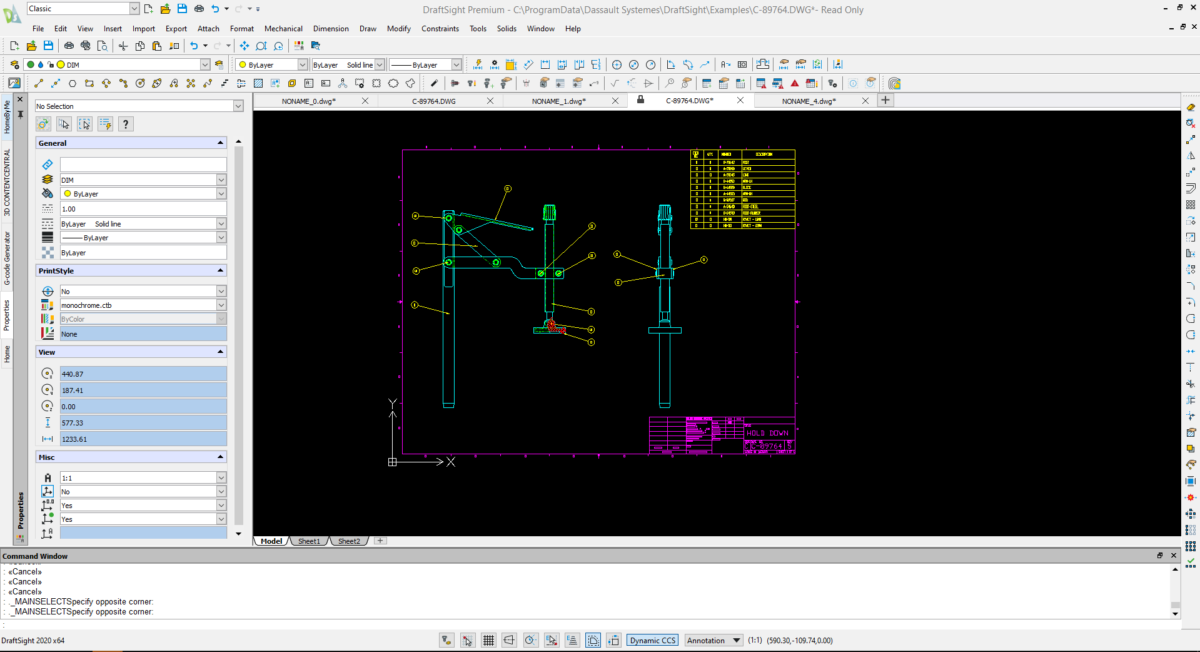This screenshot has height=652, width=1200.
Task: Toggle Grid display in status bar
Action: [489, 640]
